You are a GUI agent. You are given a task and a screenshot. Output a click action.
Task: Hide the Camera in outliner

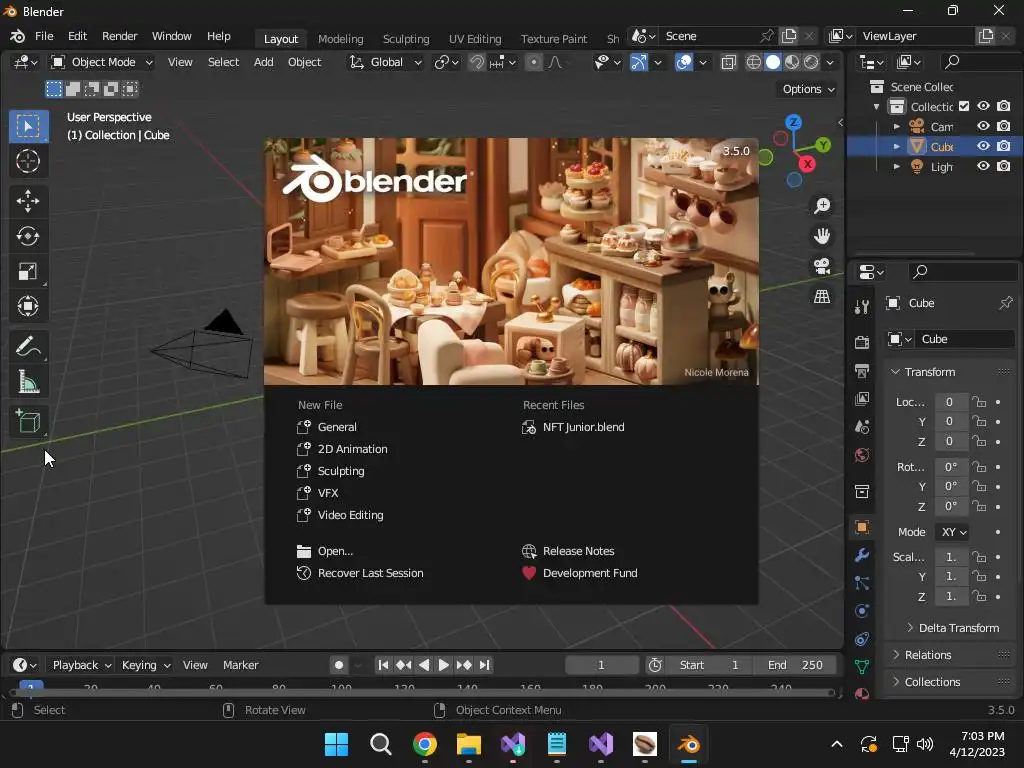click(984, 126)
